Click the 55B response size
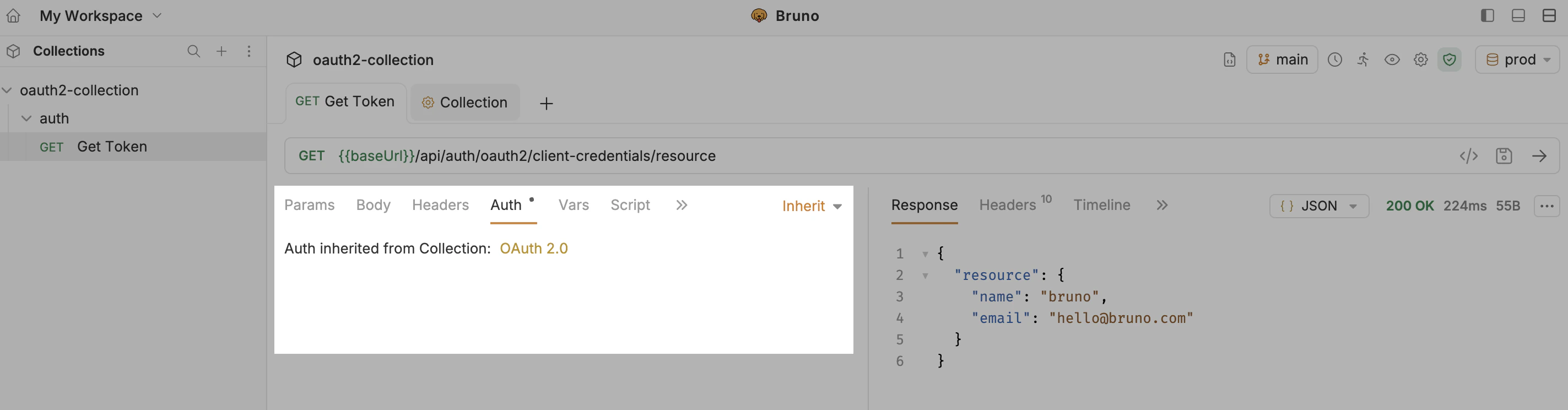Screen dimensions: 1568x410 (1508, 207)
